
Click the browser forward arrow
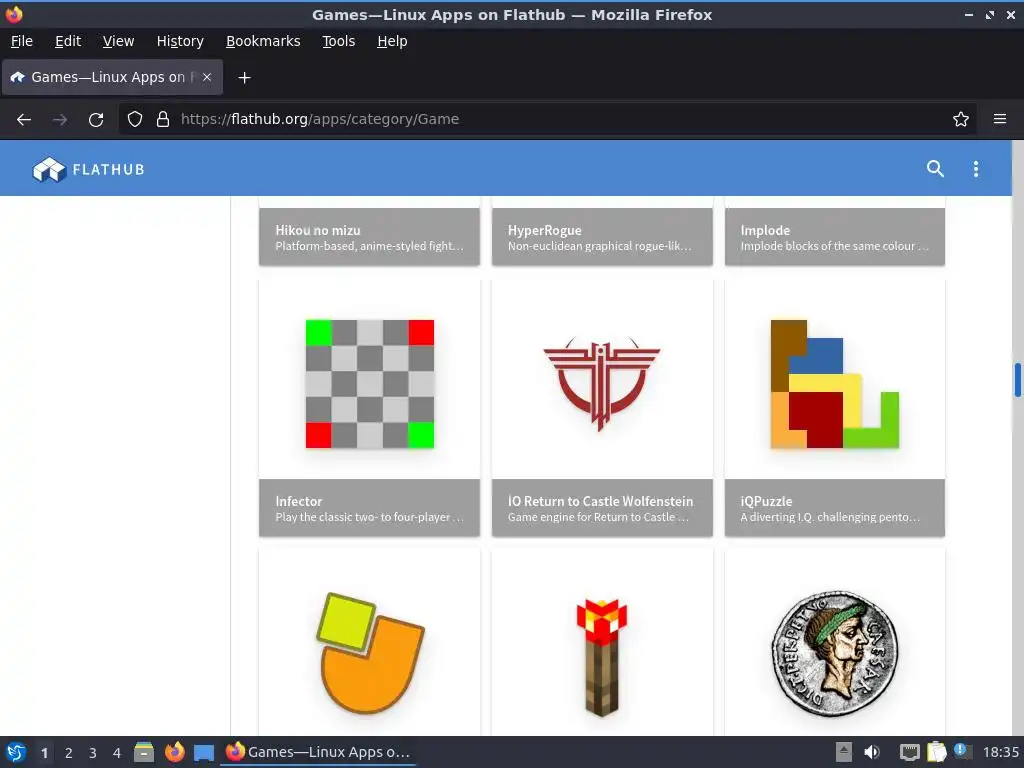point(60,119)
